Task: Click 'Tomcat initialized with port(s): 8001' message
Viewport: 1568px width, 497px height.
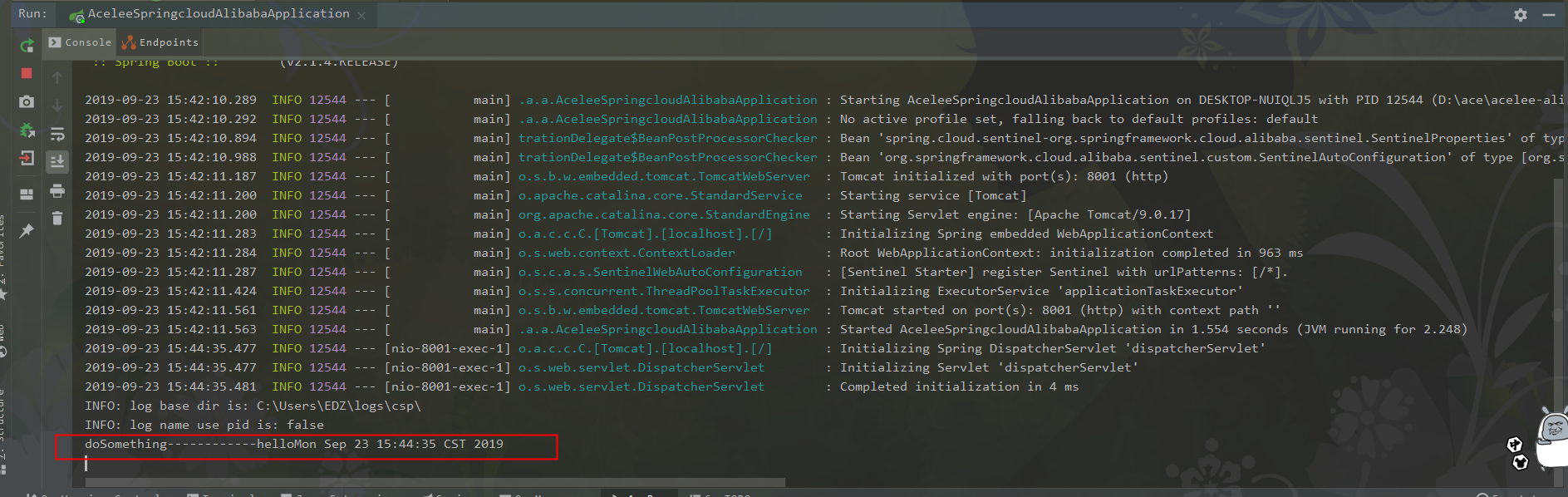Action: (x=1004, y=176)
